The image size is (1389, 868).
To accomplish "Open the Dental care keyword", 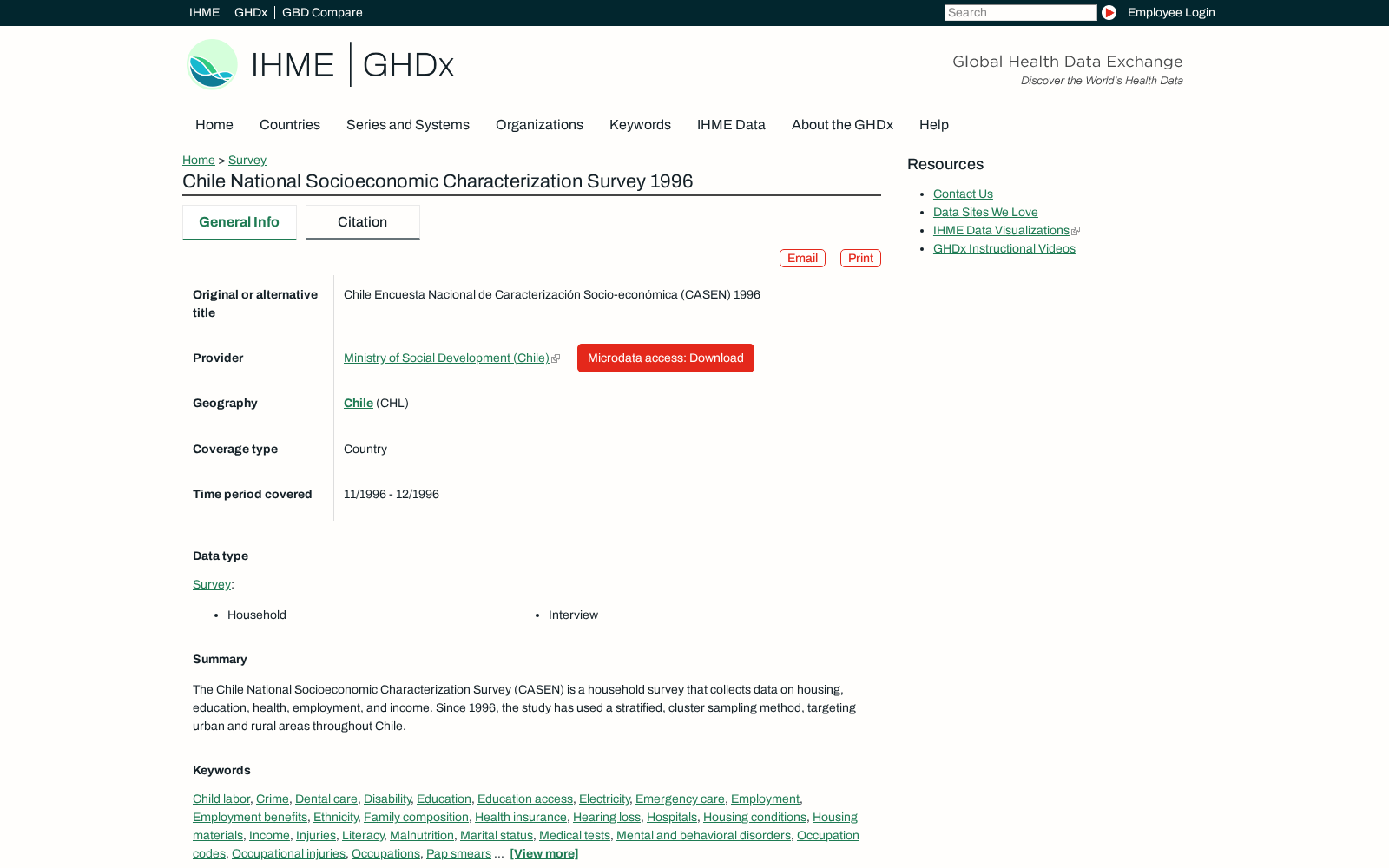I will click(x=326, y=799).
